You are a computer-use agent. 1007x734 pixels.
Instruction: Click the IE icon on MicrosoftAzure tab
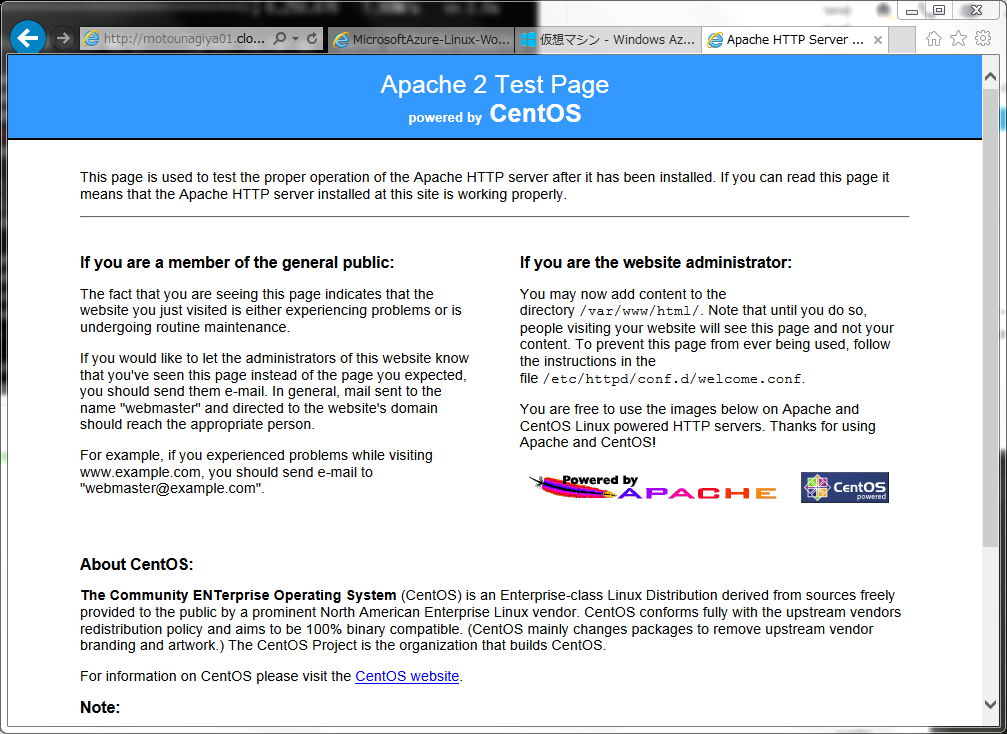pyautogui.click(x=341, y=40)
